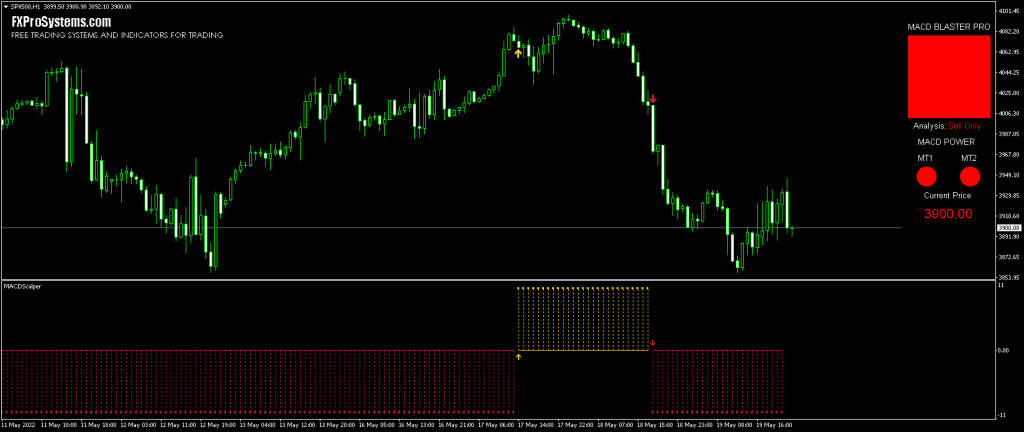
Task: Click the 3900.00 price tag on the axis
Action: (1008, 228)
